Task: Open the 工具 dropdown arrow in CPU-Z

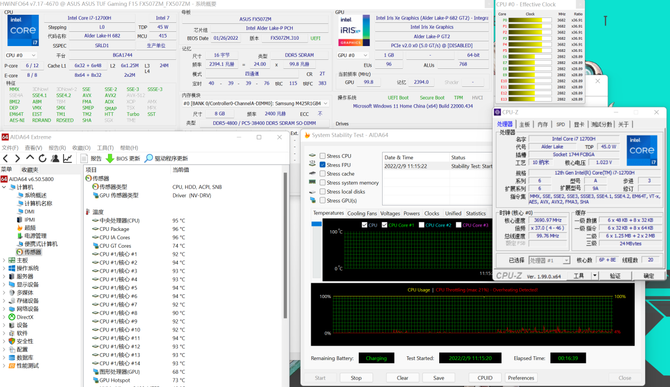Action: click(595, 276)
